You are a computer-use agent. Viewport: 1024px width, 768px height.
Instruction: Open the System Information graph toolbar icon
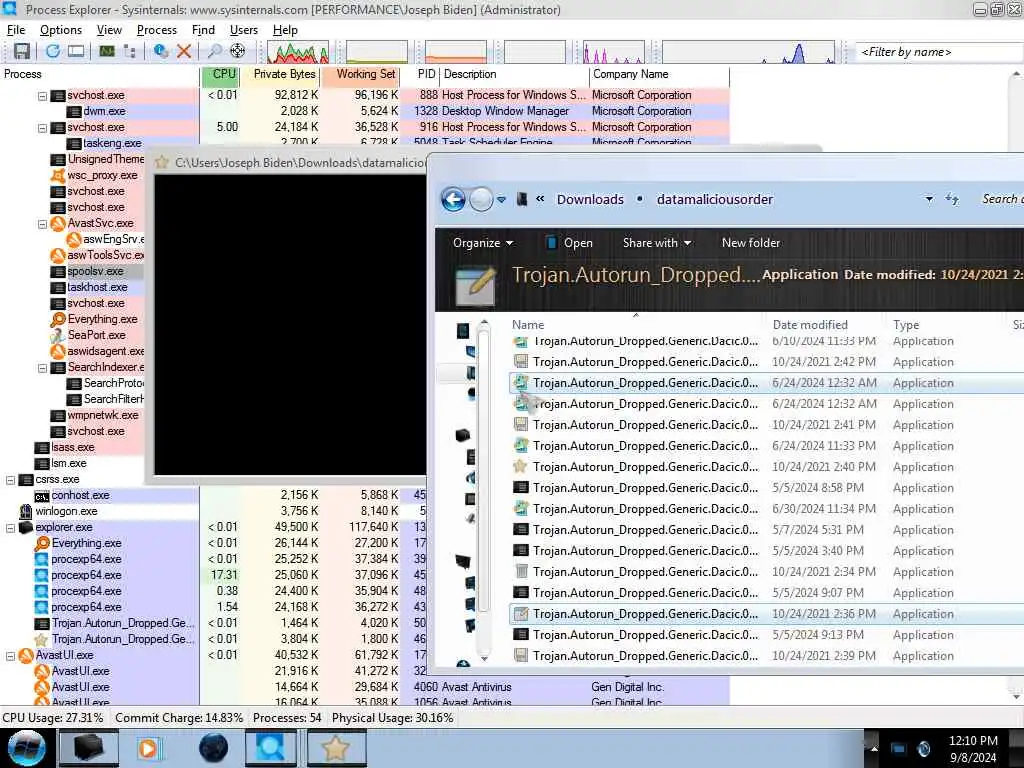pyautogui.click(x=107, y=51)
